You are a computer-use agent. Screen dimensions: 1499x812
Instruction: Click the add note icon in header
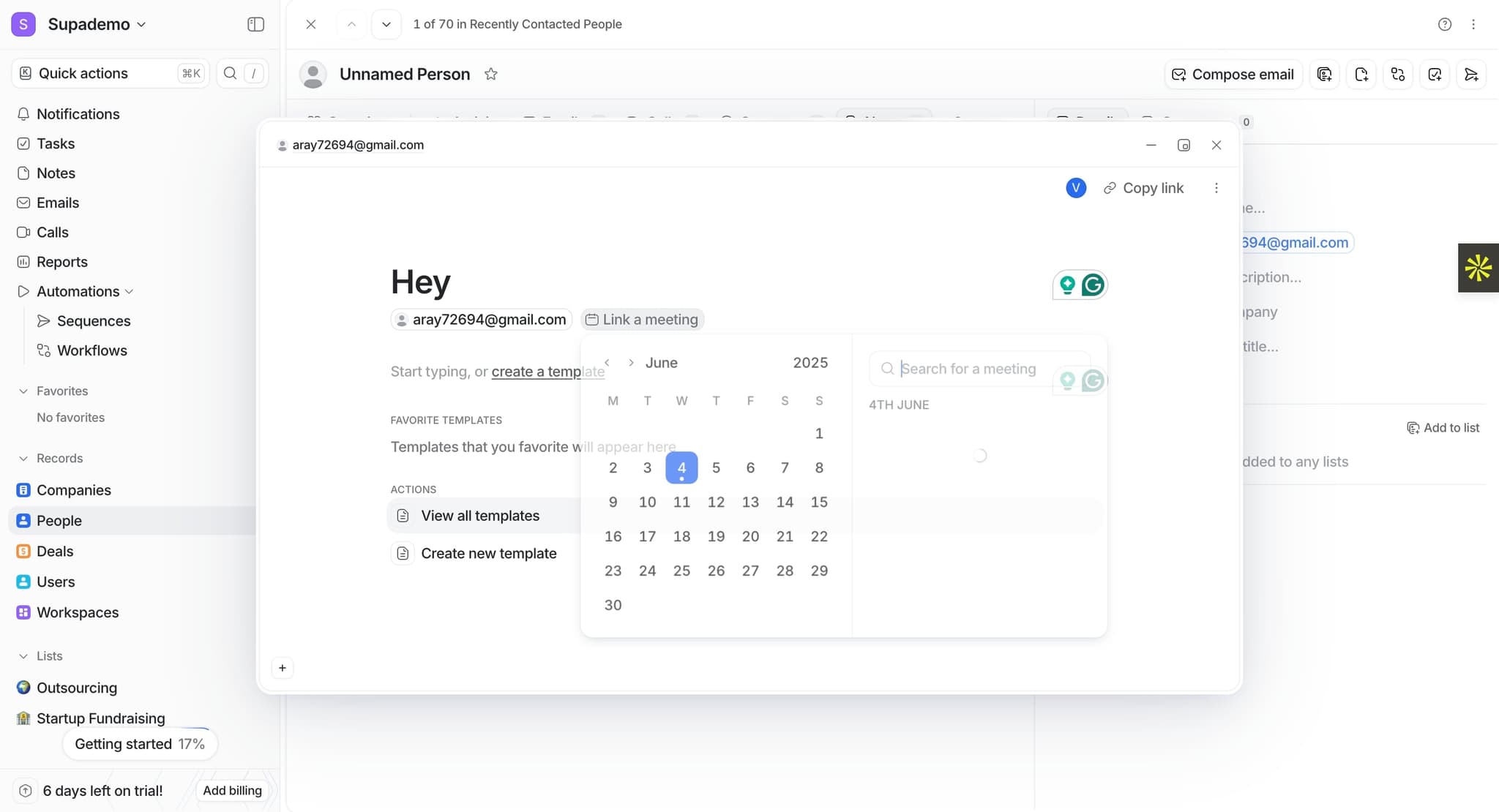1361,75
